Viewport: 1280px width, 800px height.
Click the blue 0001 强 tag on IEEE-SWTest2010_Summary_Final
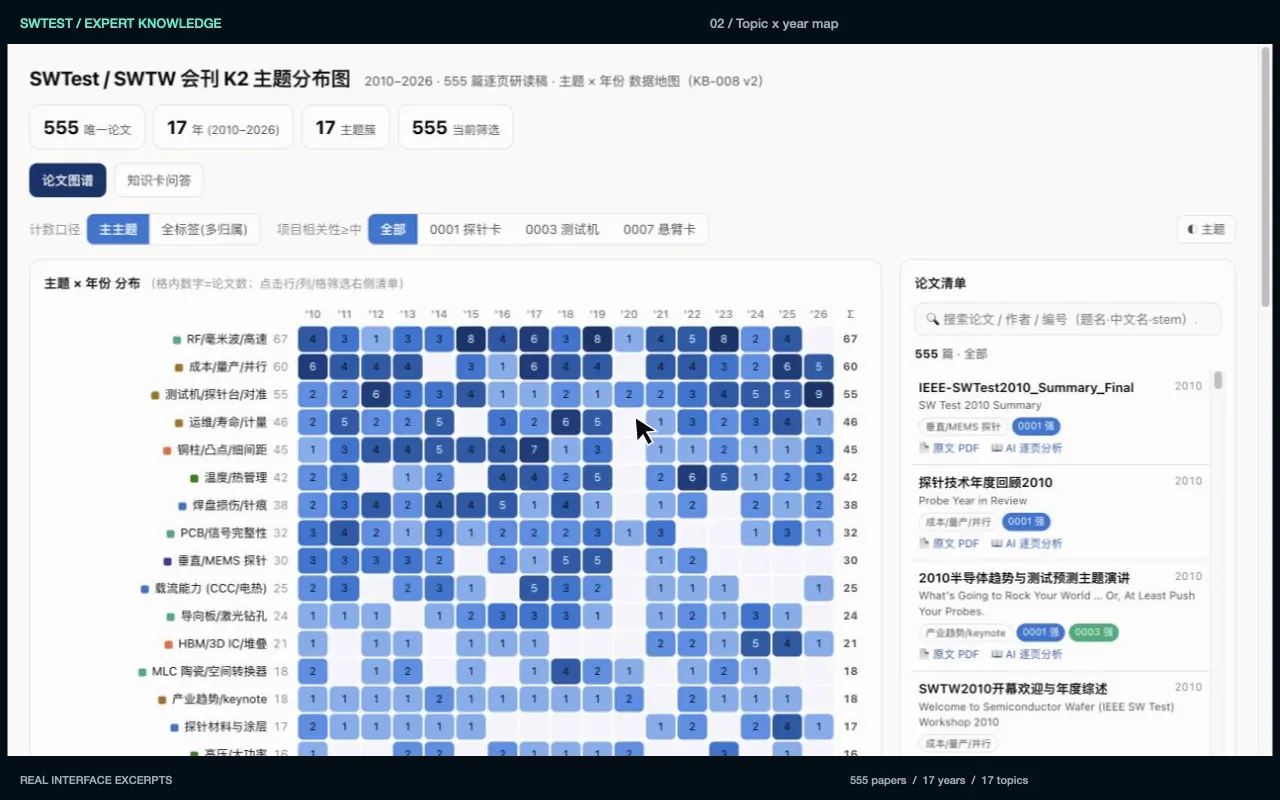(x=1035, y=426)
